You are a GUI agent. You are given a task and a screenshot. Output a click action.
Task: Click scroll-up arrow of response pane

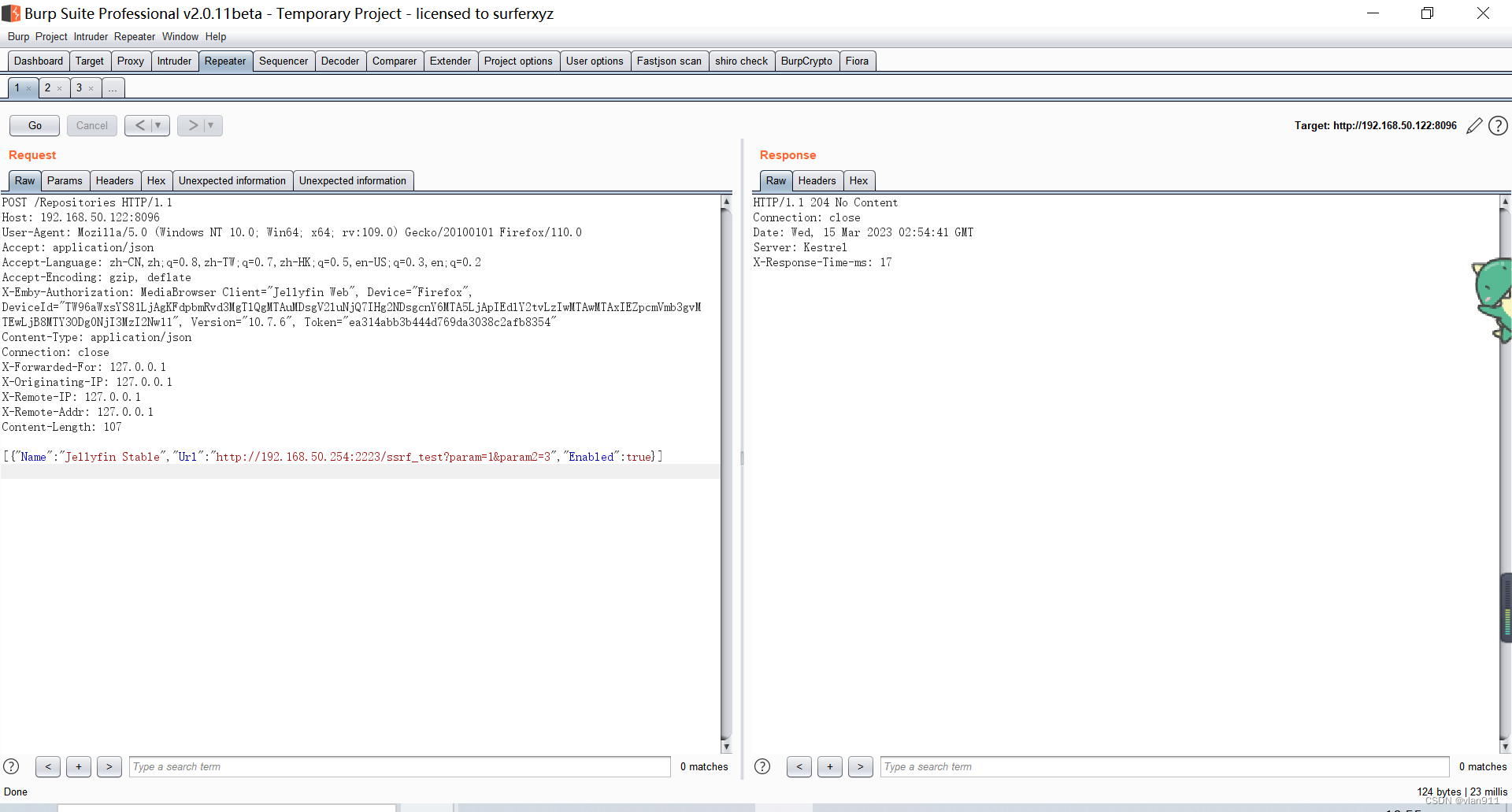tap(1505, 202)
